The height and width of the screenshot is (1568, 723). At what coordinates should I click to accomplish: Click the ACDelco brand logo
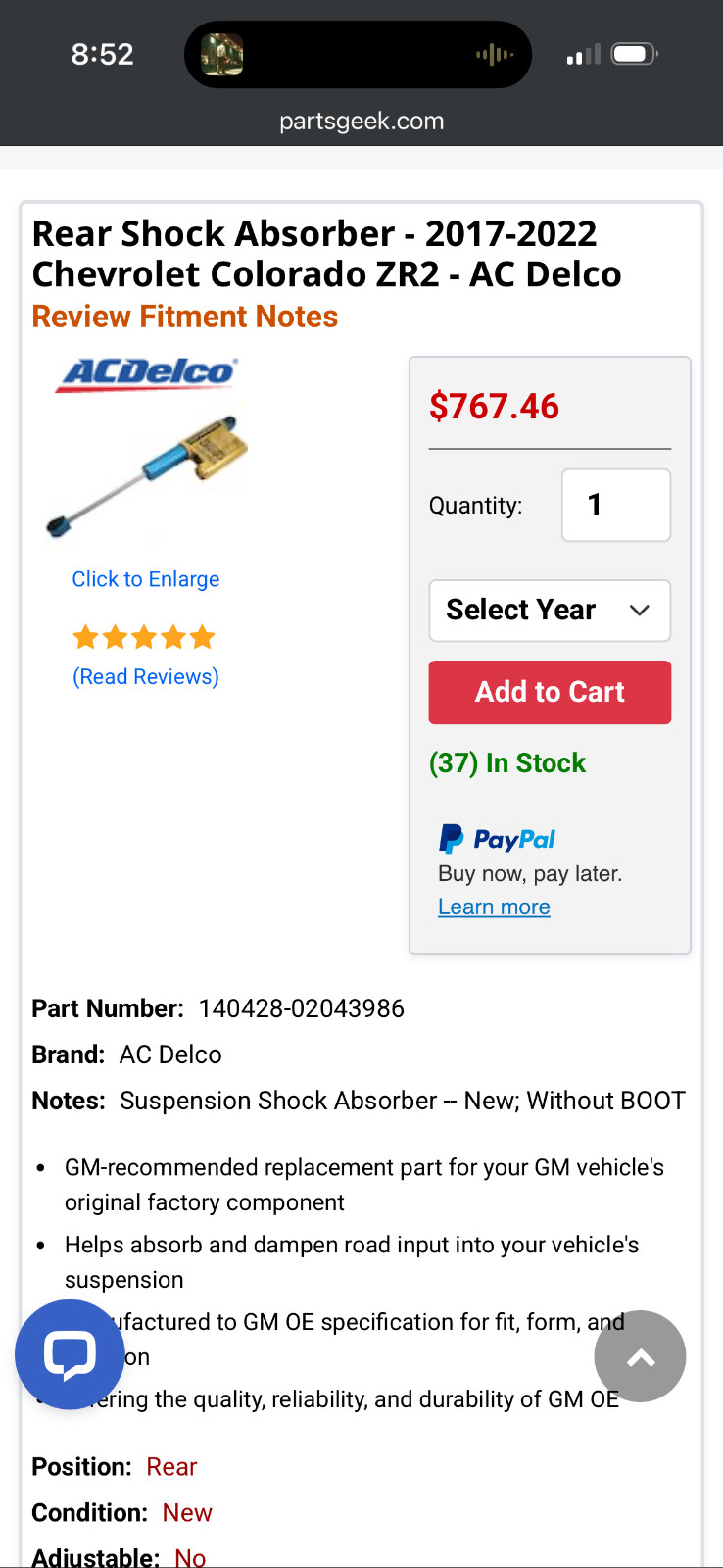point(147,373)
